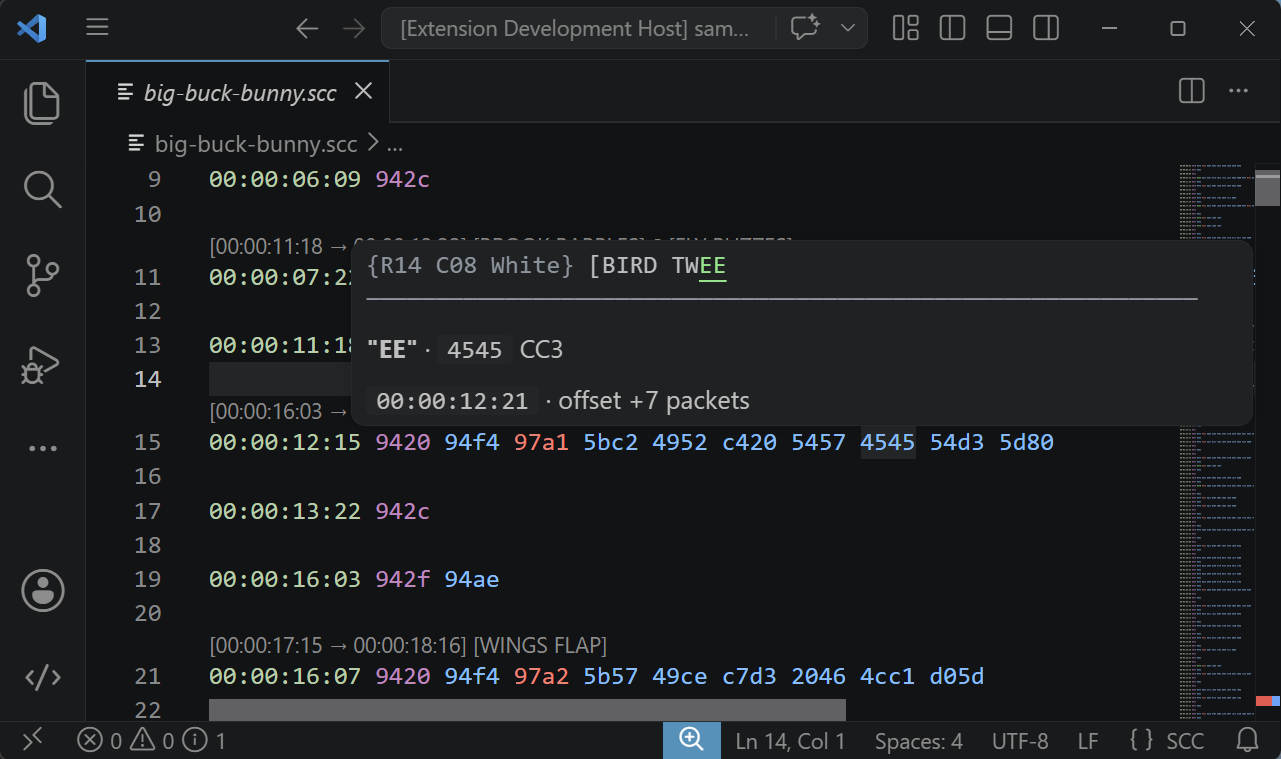Toggle the secondary side bar
This screenshot has height=759, width=1281.
coord(1046,28)
